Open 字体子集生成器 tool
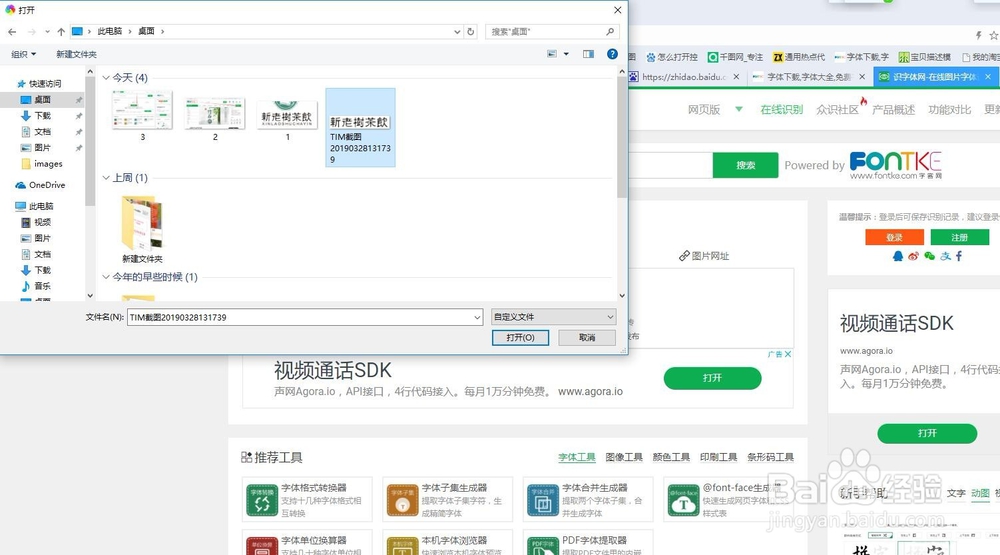Image resolution: width=1000 pixels, height=555 pixels. 447,500
